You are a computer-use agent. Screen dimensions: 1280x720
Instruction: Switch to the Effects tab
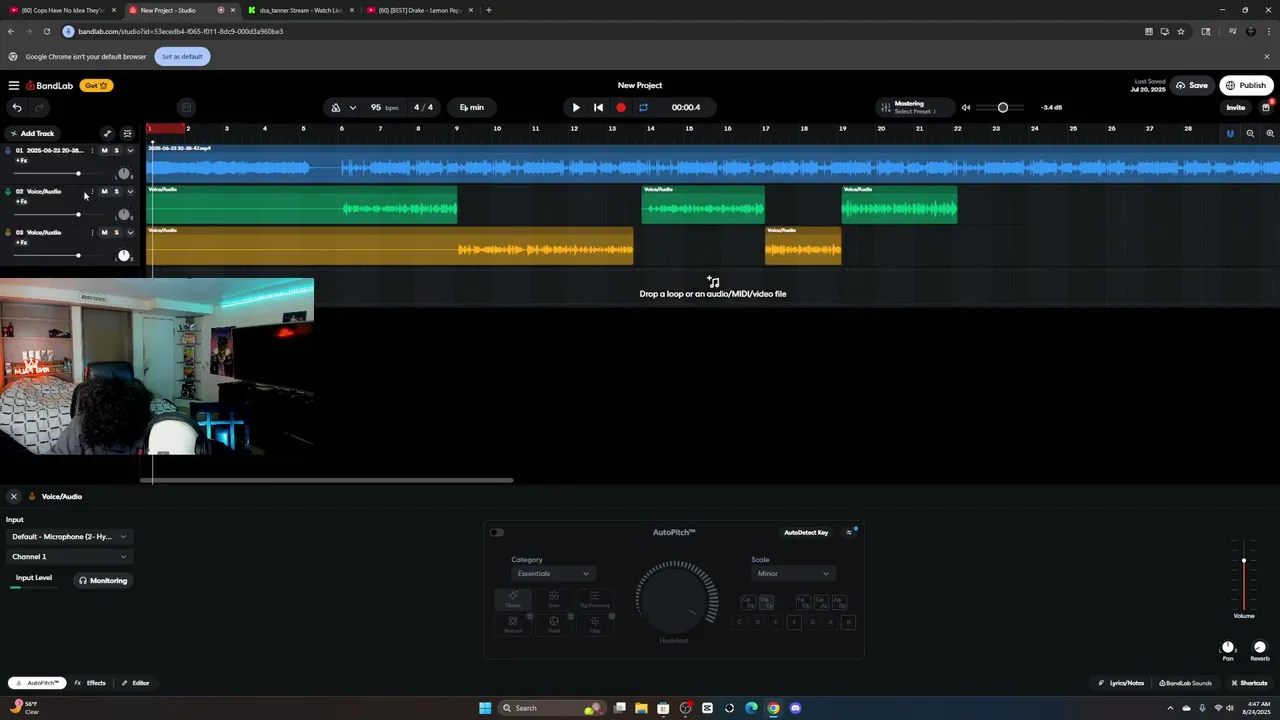click(90, 683)
